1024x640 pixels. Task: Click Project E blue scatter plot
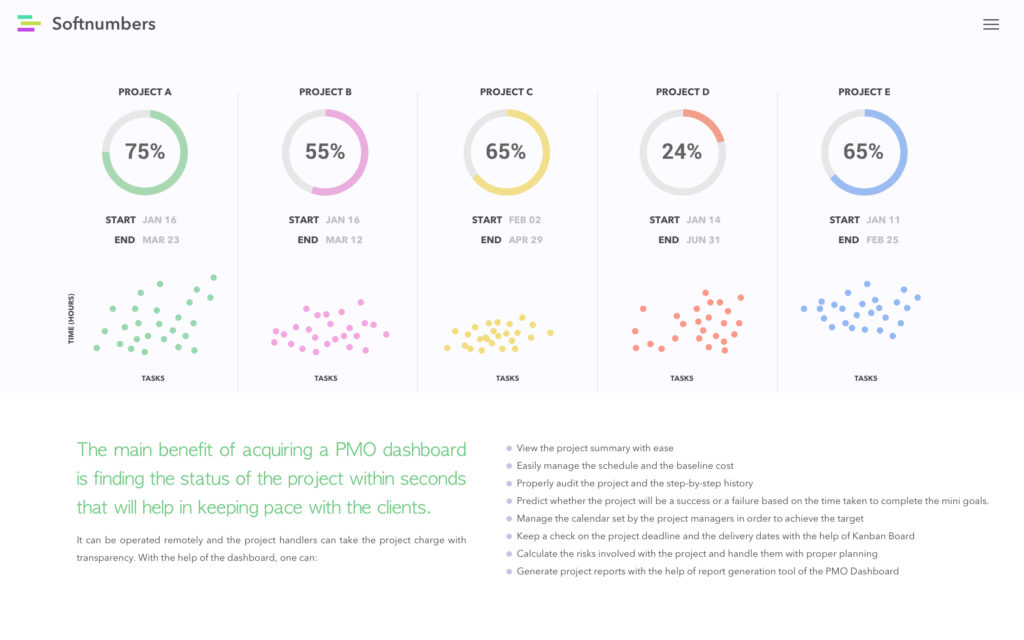tap(862, 308)
